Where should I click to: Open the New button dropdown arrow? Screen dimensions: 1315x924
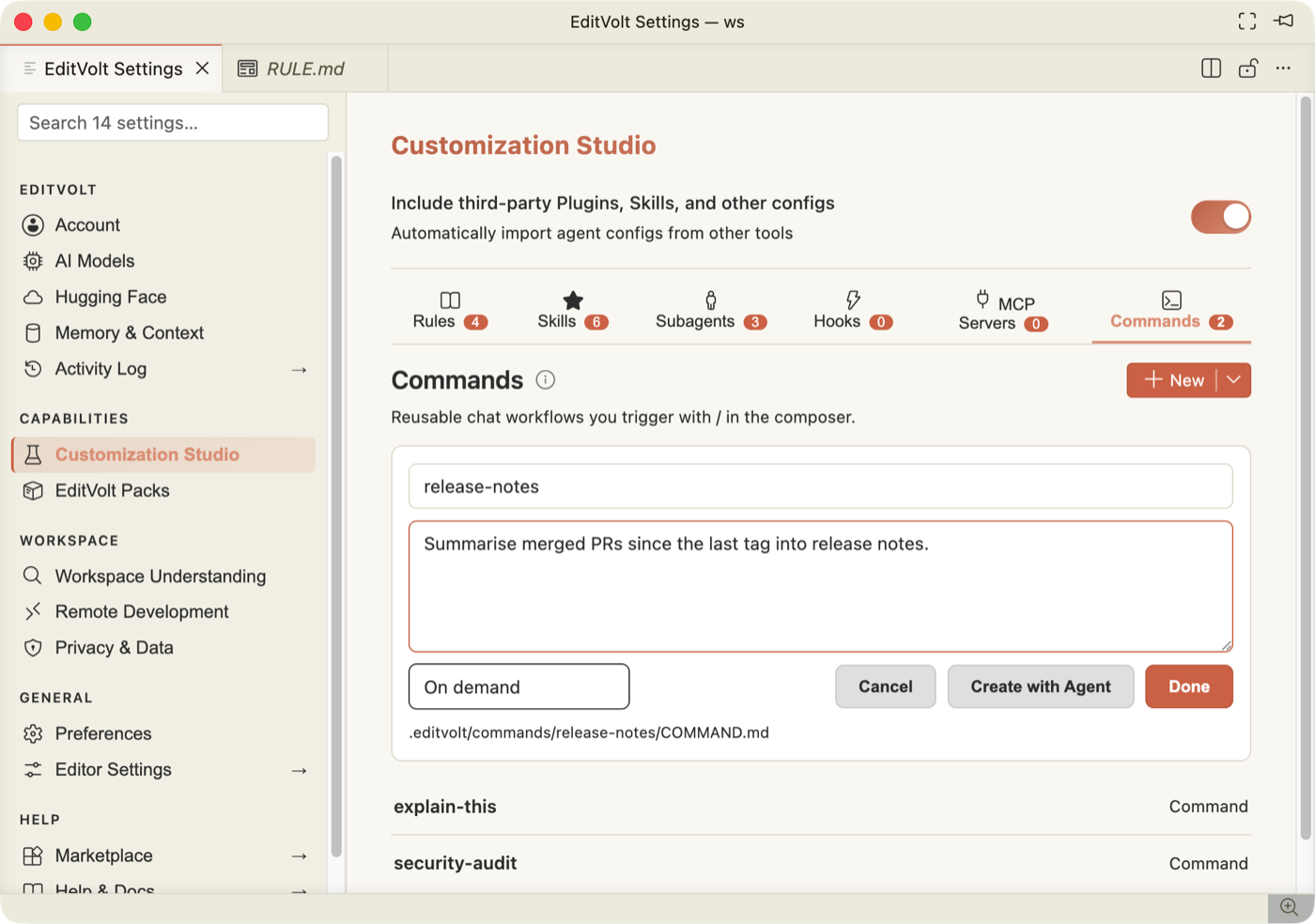tap(1234, 380)
